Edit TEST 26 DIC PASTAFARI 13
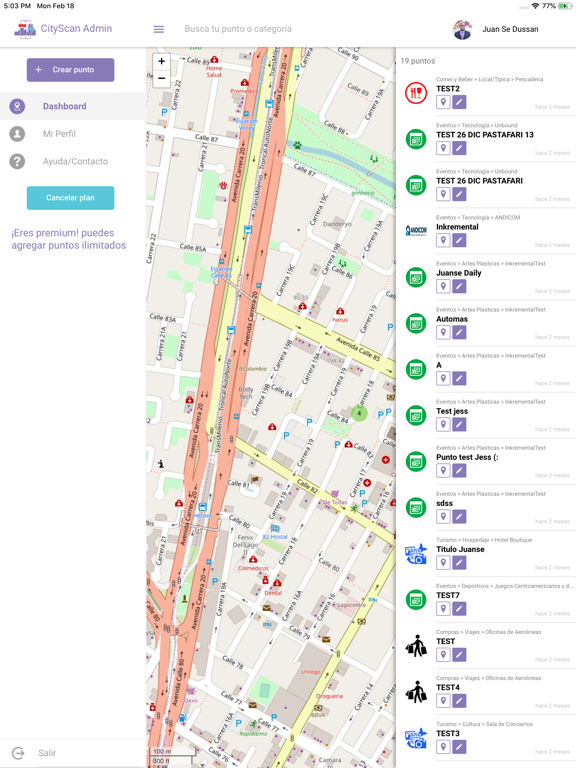This screenshot has height=768, width=576. tap(459, 148)
